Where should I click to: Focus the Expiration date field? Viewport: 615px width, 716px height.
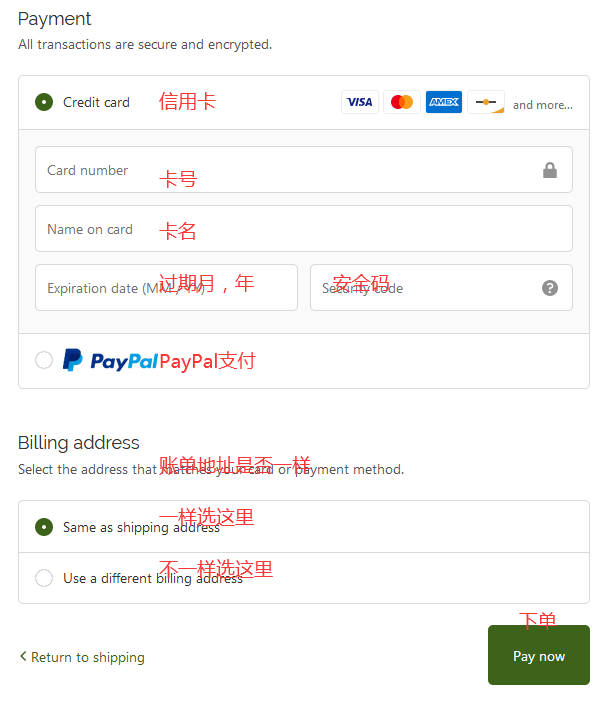[x=166, y=287]
